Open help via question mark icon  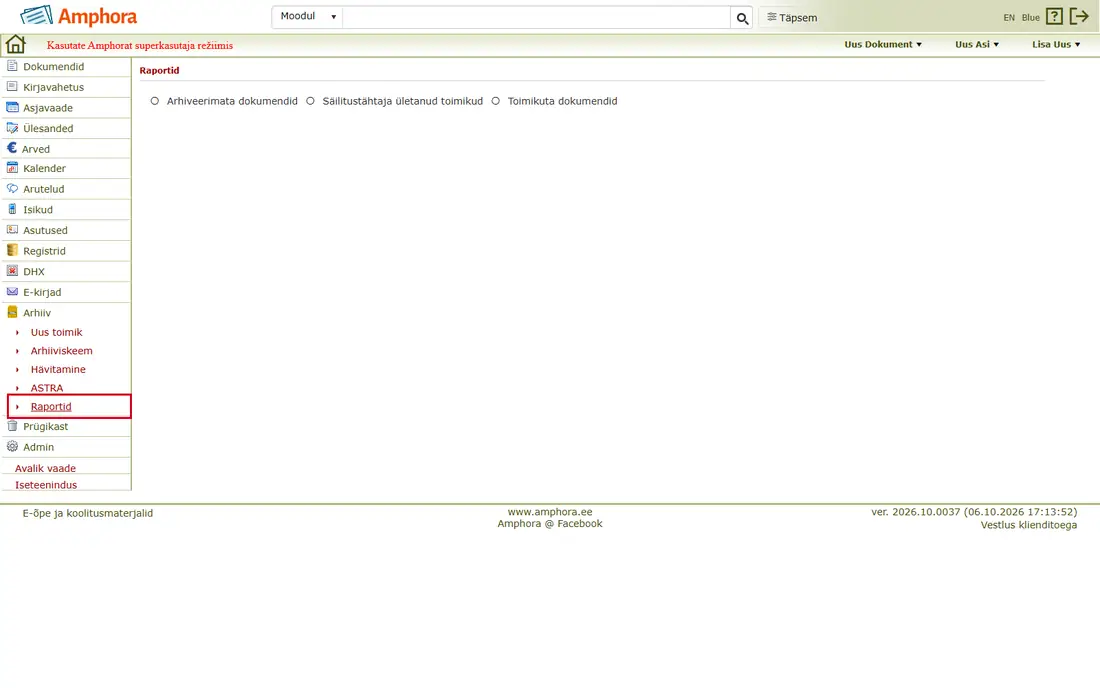[x=1054, y=17]
